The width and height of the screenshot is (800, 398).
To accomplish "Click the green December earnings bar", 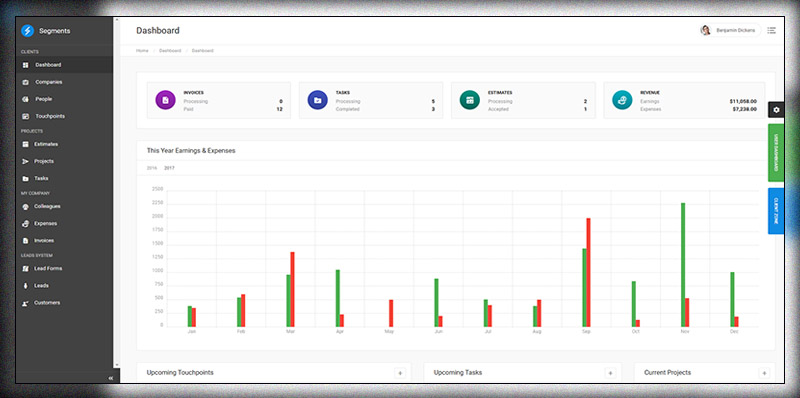I will 732,300.
